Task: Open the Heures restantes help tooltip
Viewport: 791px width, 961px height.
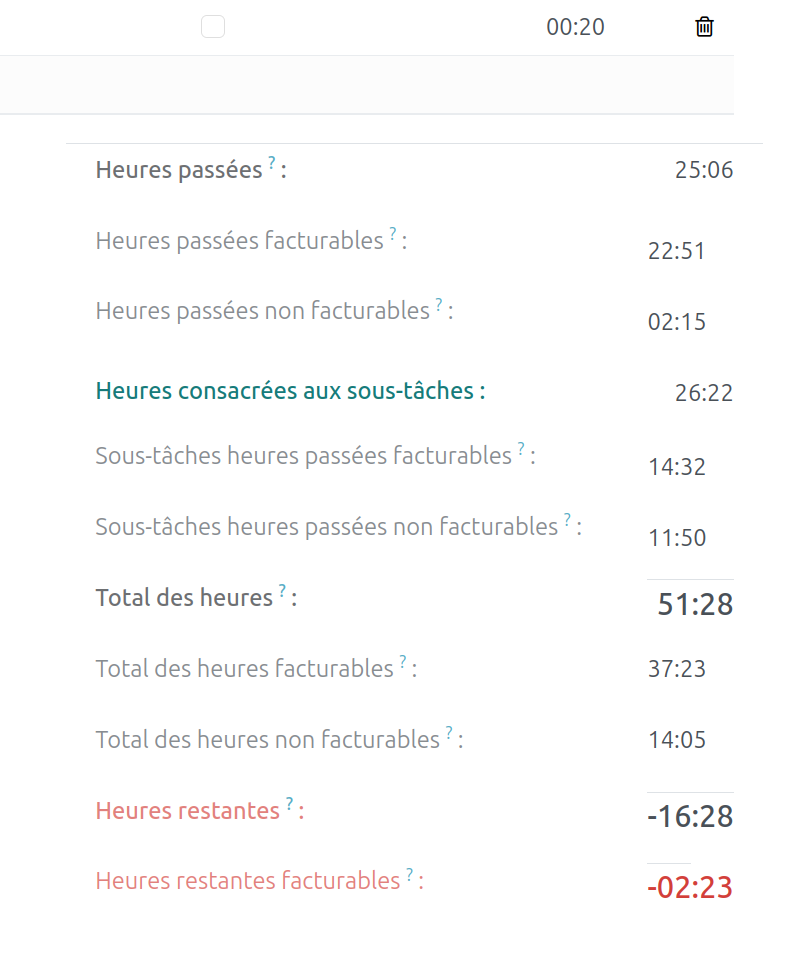Action: (x=289, y=803)
